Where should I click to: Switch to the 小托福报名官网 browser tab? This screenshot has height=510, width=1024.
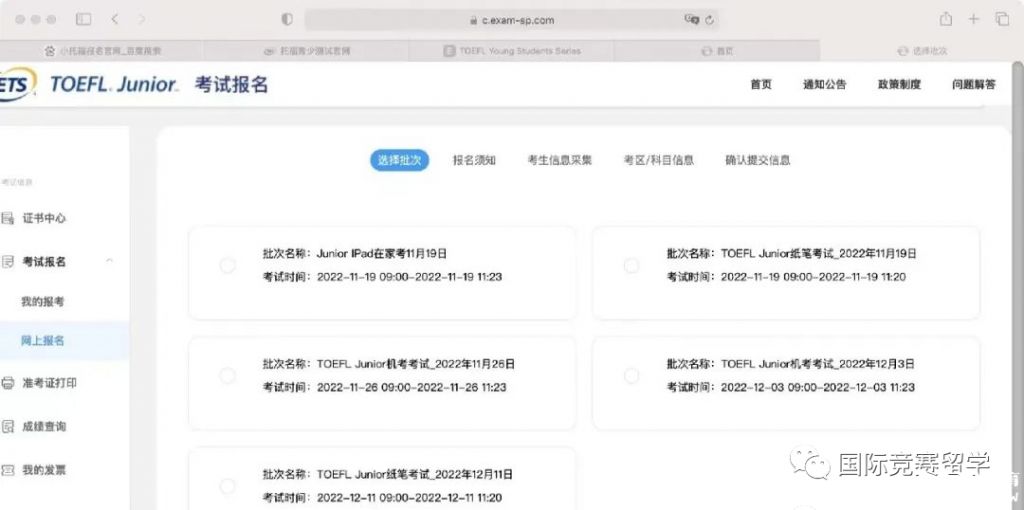[x=102, y=51]
